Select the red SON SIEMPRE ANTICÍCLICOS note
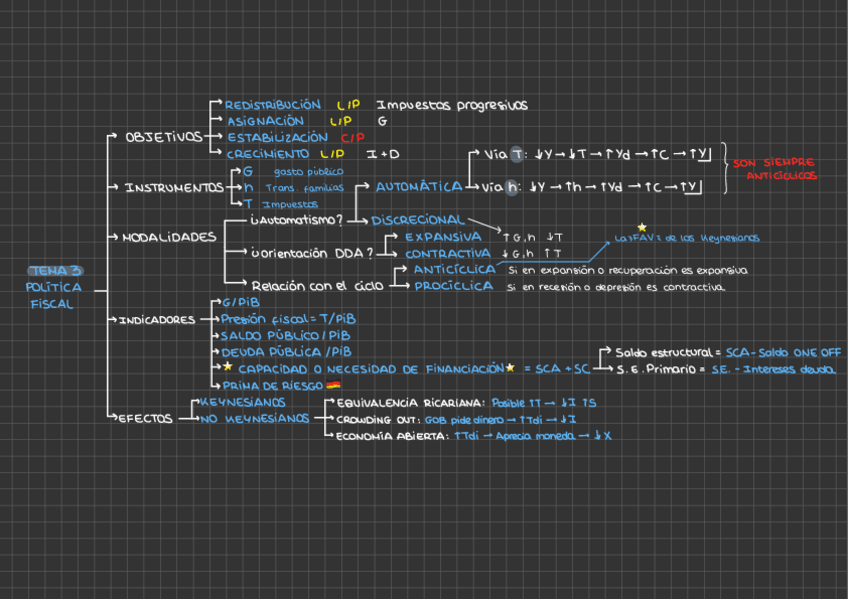The width and height of the screenshot is (848, 599). click(x=774, y=169)
